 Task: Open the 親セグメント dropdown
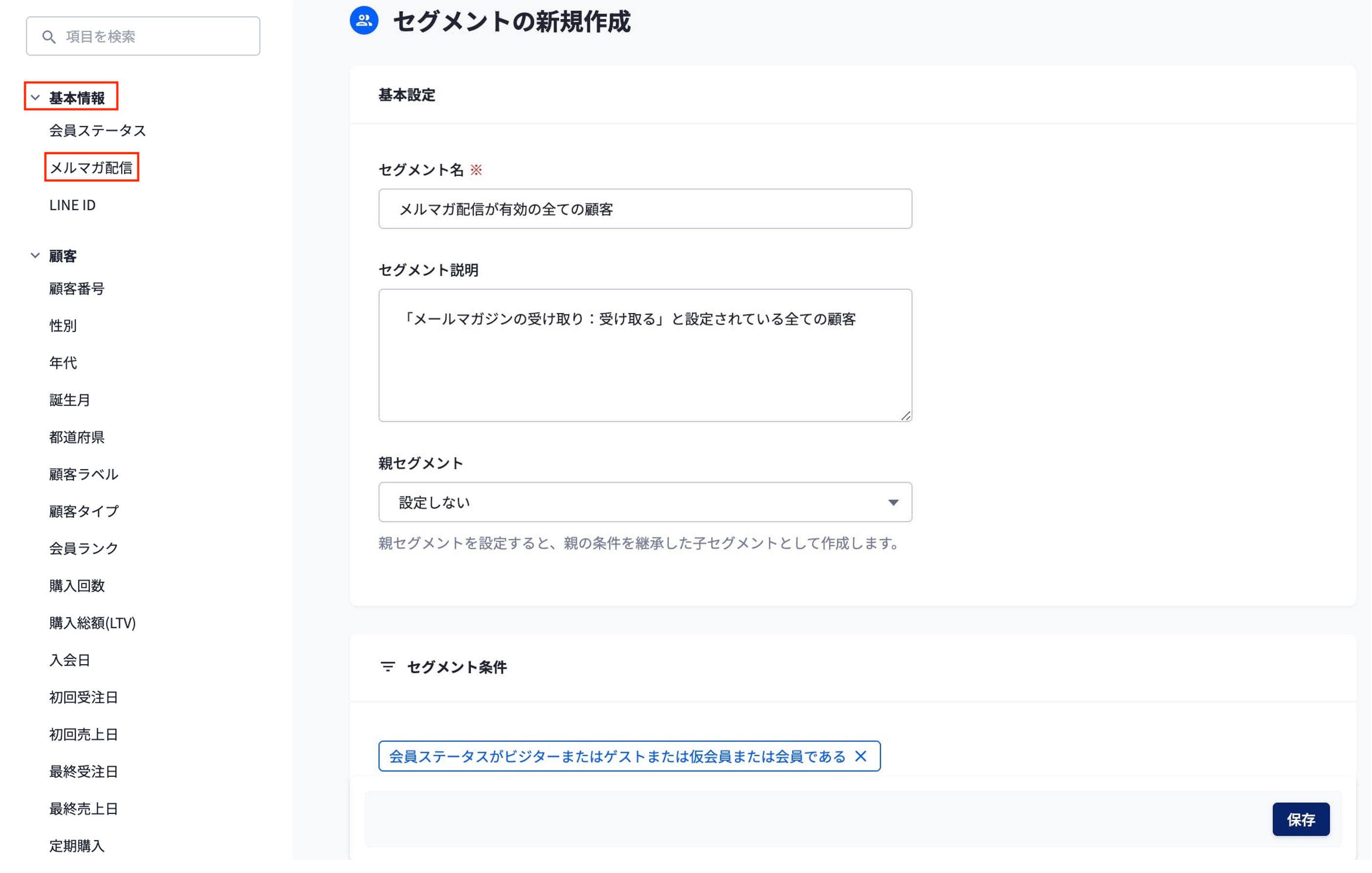click(x=644, y=502)
